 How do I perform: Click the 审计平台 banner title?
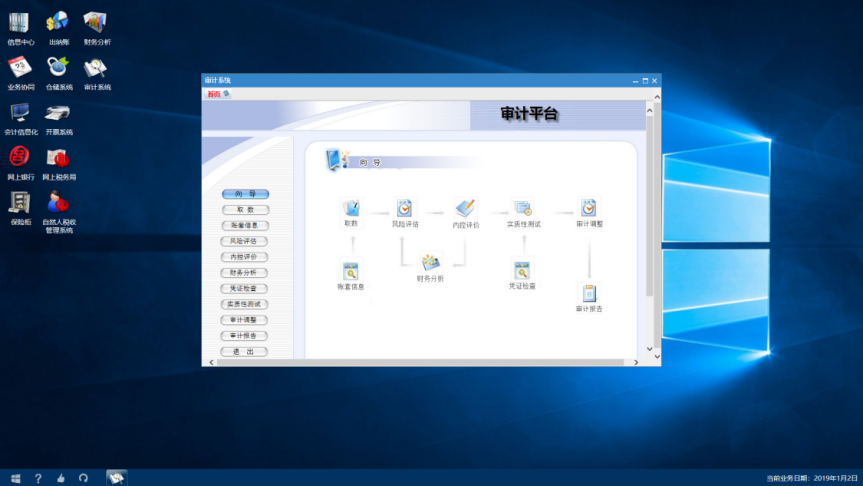[x=529, y=114]
